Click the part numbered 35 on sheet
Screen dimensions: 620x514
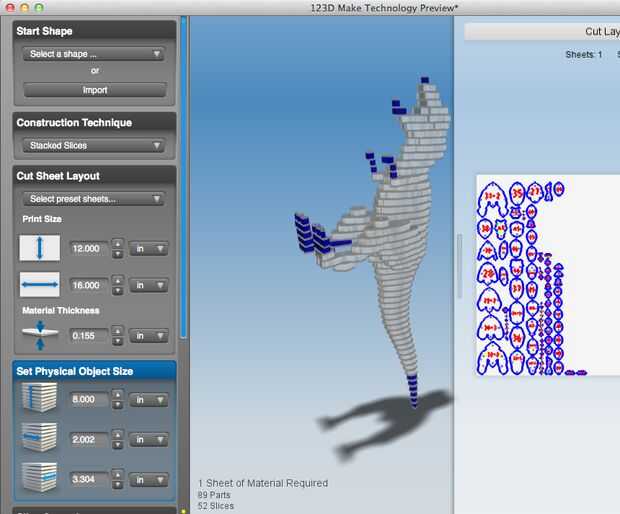point(517,193)
